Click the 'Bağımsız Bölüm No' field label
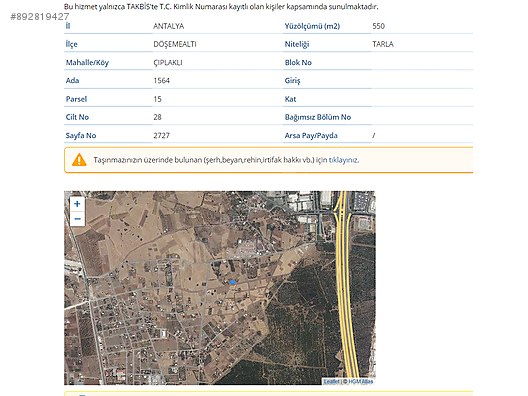 (318, 117)
